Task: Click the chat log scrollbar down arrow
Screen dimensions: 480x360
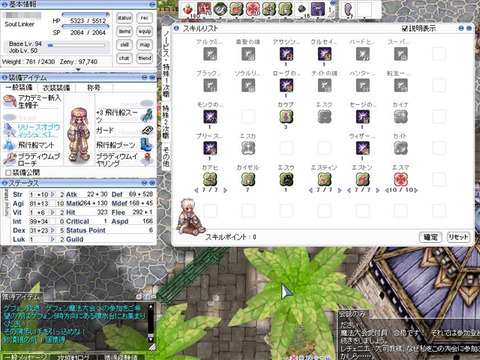Action: pos(151,339)
